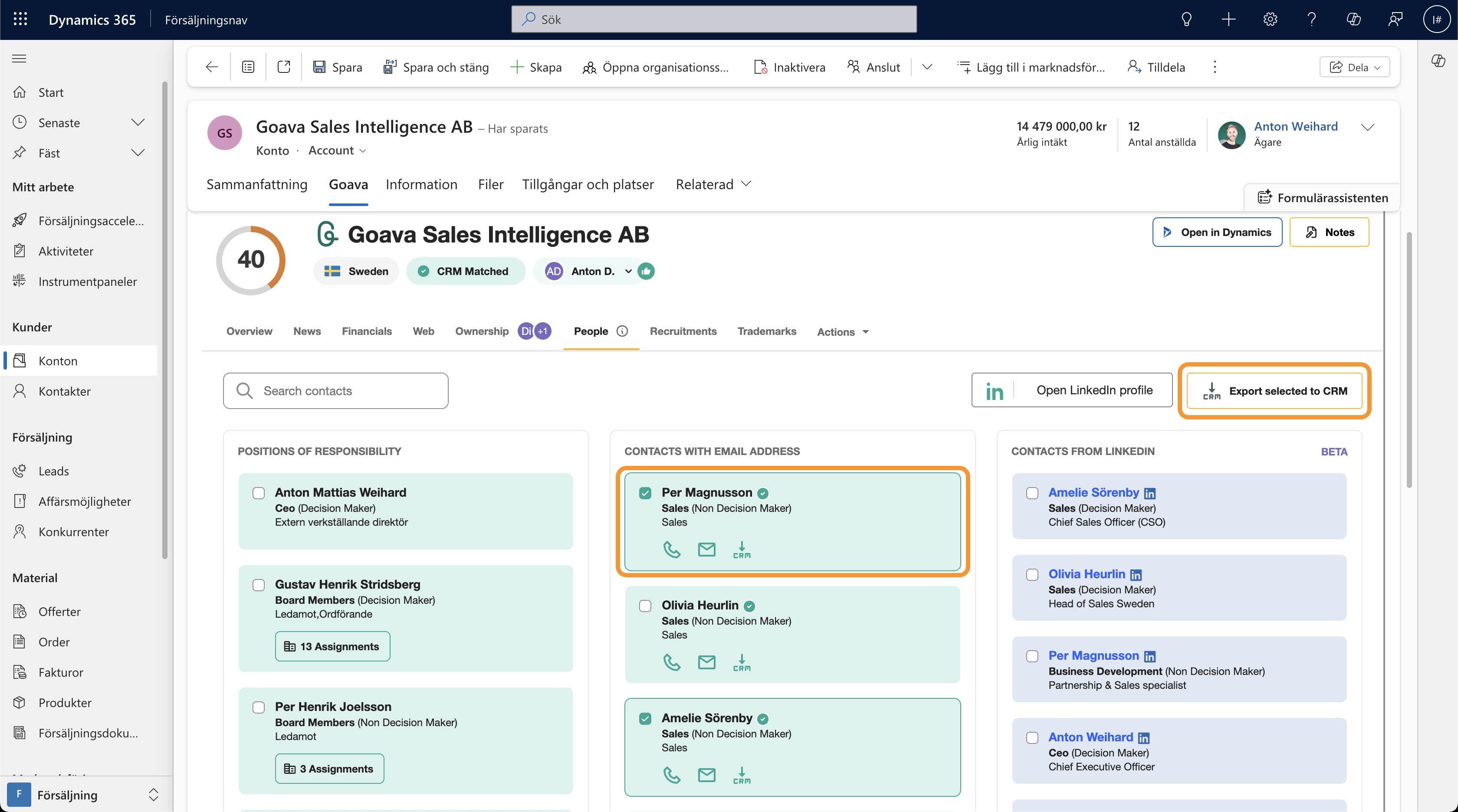Switch to the Filer tab
Viewport: 1458px width, 812px height.
tap(491, 184)
